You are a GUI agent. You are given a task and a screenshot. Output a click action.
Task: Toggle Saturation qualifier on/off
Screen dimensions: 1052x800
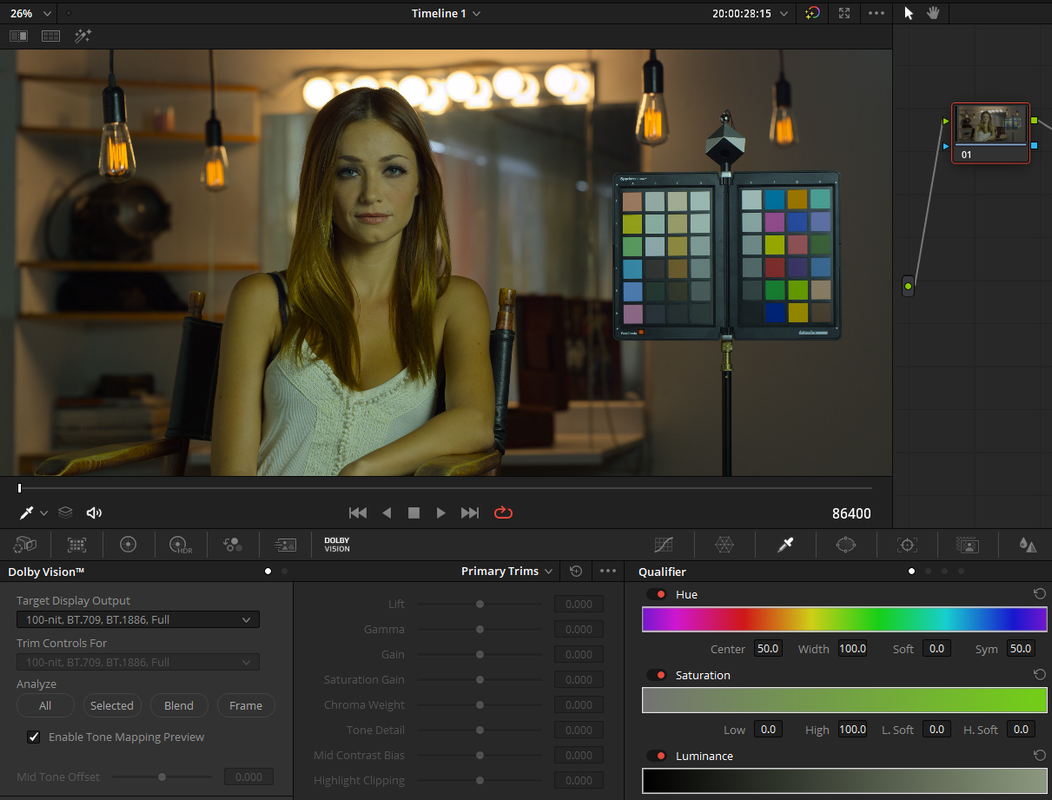[657, 674]
